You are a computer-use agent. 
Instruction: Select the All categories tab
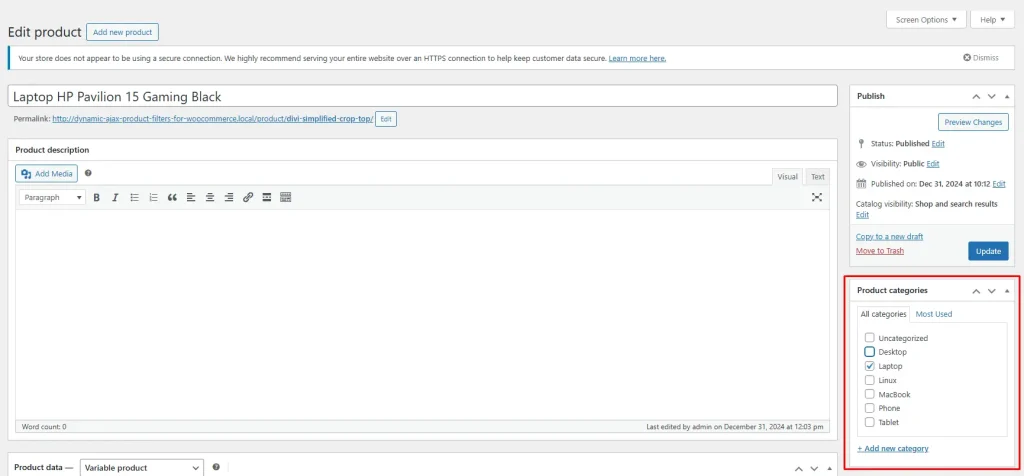883,314
